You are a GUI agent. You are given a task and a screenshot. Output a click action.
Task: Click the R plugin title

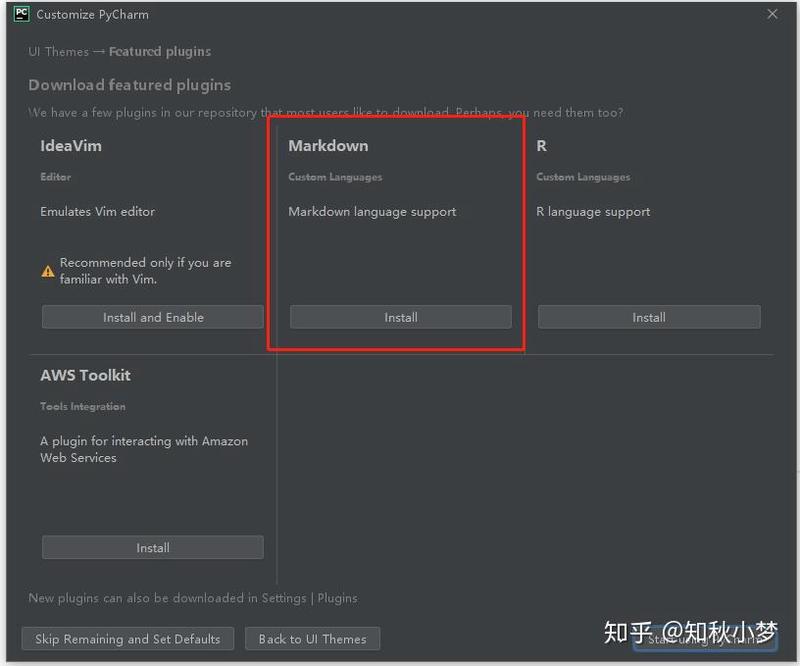[x=541, y=146]
